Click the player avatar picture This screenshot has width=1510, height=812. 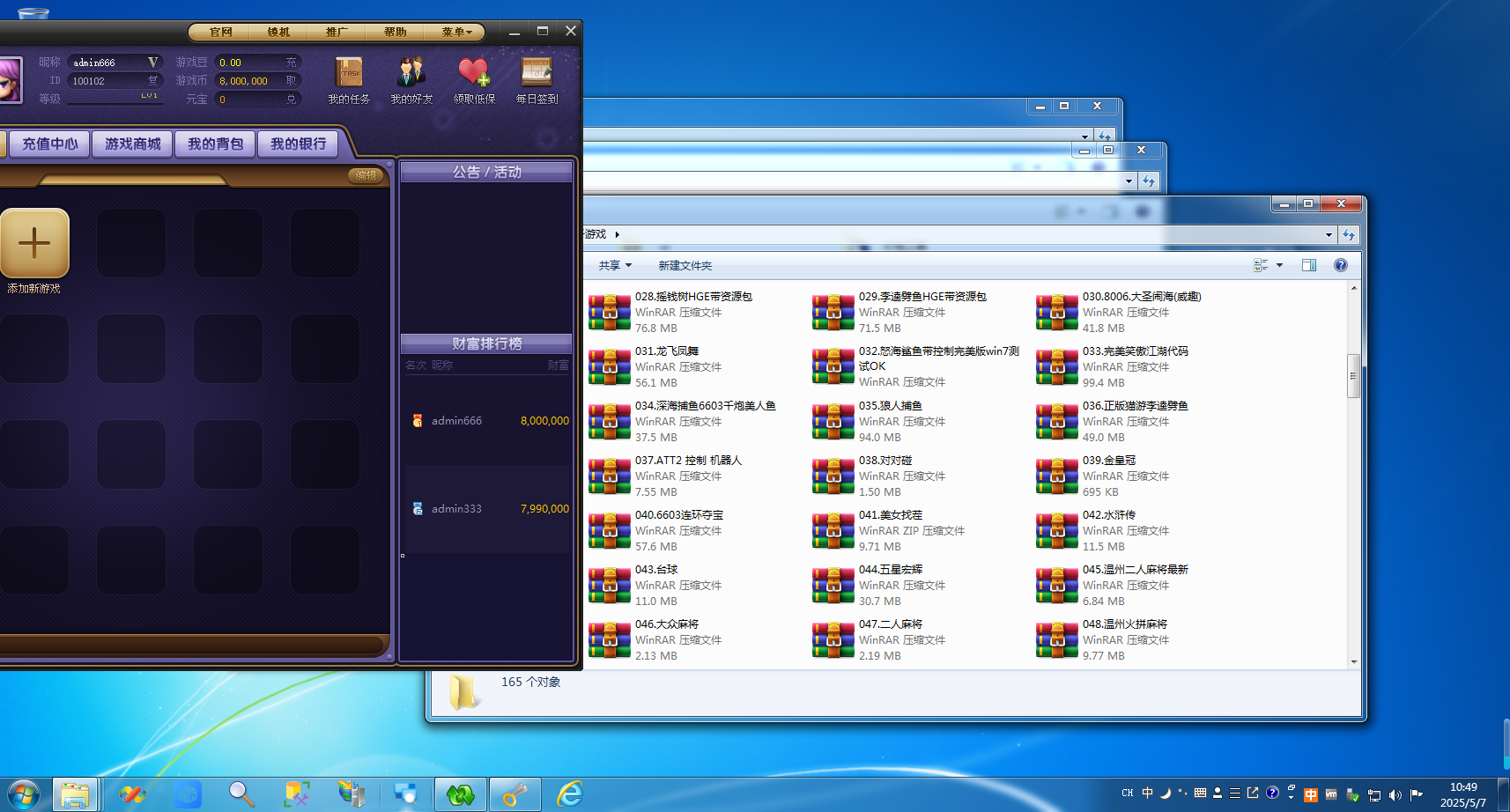[x=9, y=79]
